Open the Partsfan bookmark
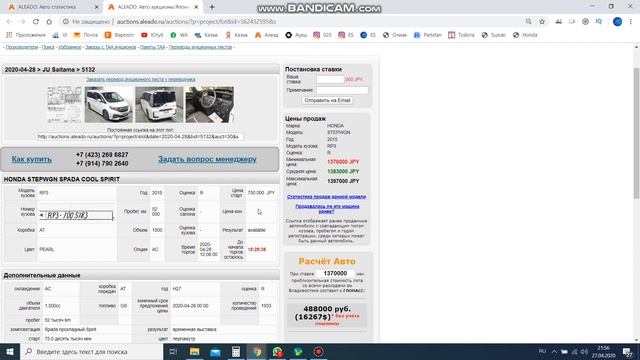640x360 pixels. (428, 35)
